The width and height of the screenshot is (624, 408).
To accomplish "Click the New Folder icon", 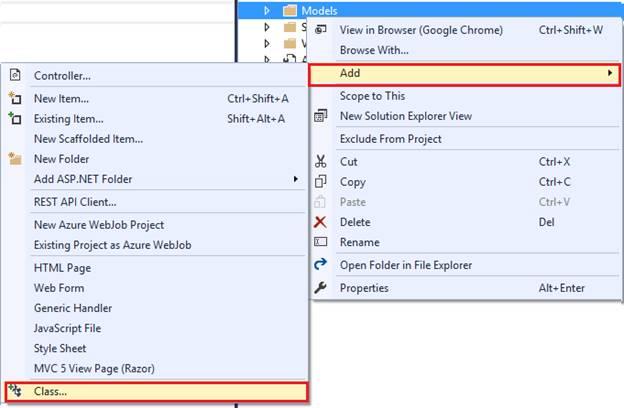I will tap(15, 159).
